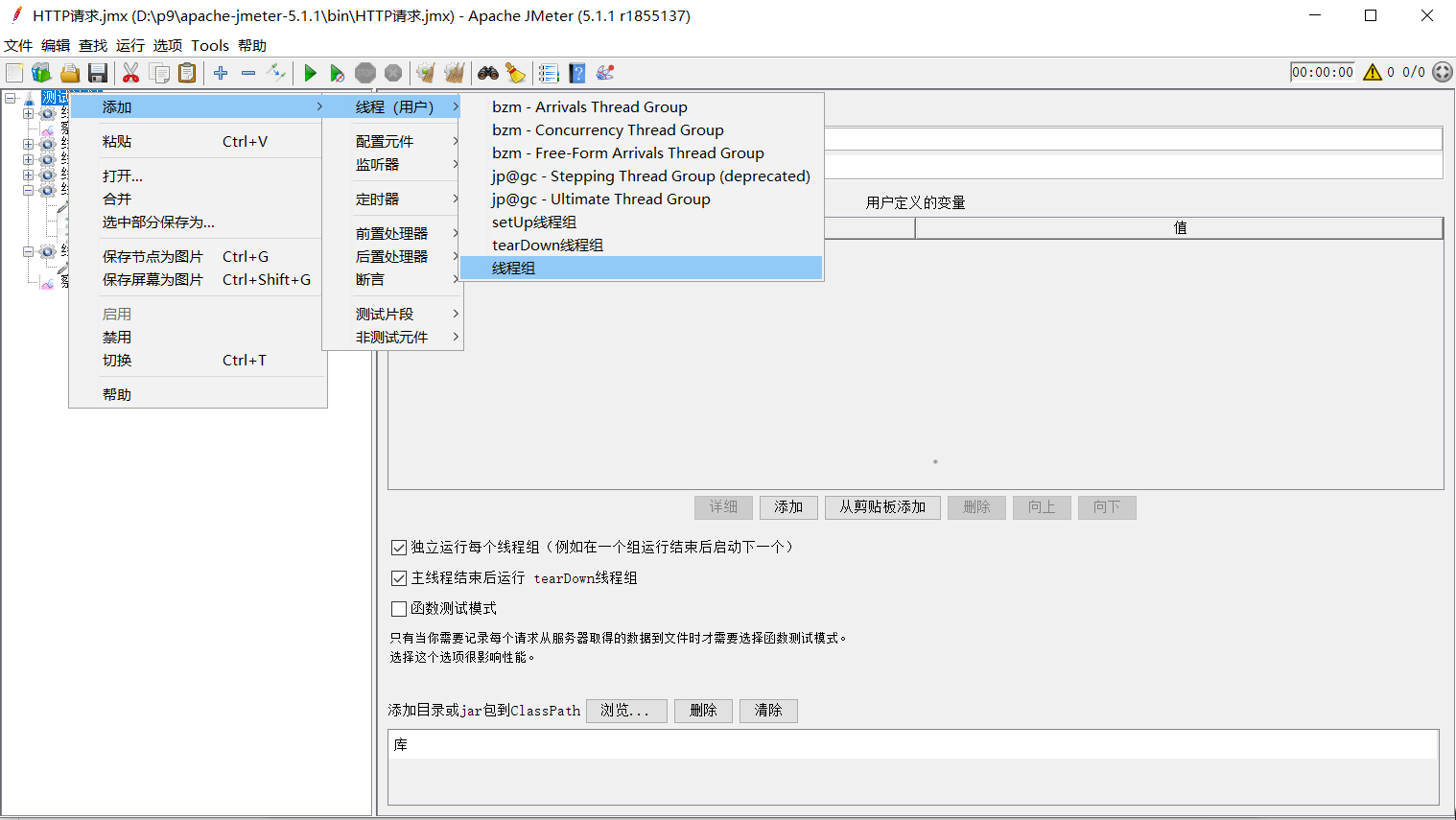Image resolution: width=1456 pixels, height=820 pixels.
Task: Click the Paste clipboard icon
Action: [187, 73]
